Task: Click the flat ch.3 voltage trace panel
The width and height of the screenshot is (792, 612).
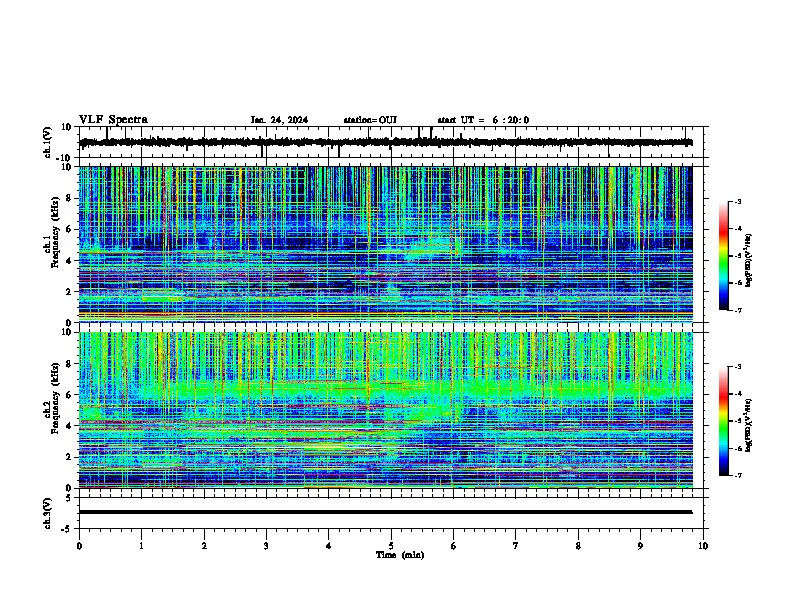Action: pyautogui.click(x=391, y=513)
